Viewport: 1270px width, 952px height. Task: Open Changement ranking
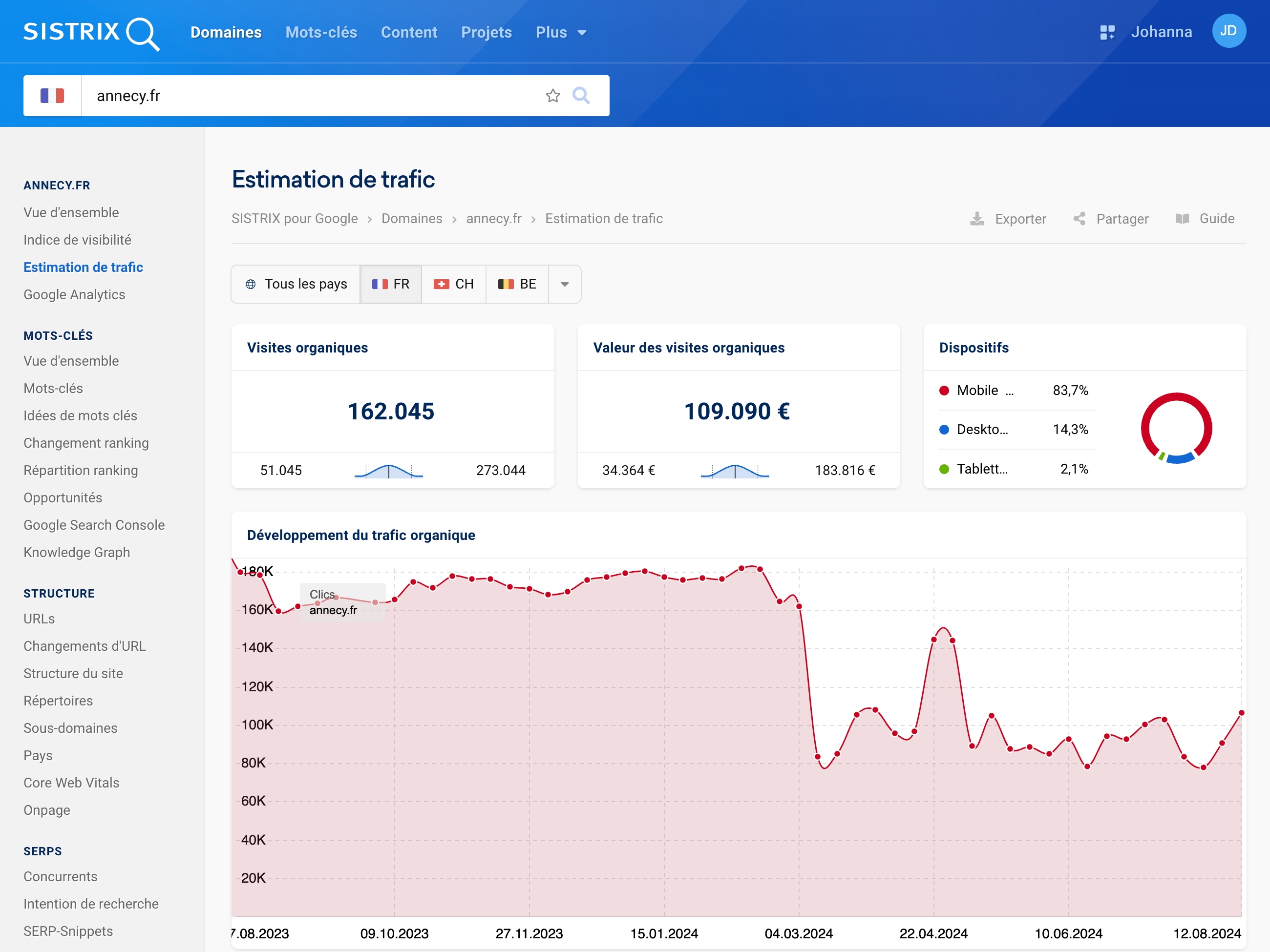tap(86, 443)
